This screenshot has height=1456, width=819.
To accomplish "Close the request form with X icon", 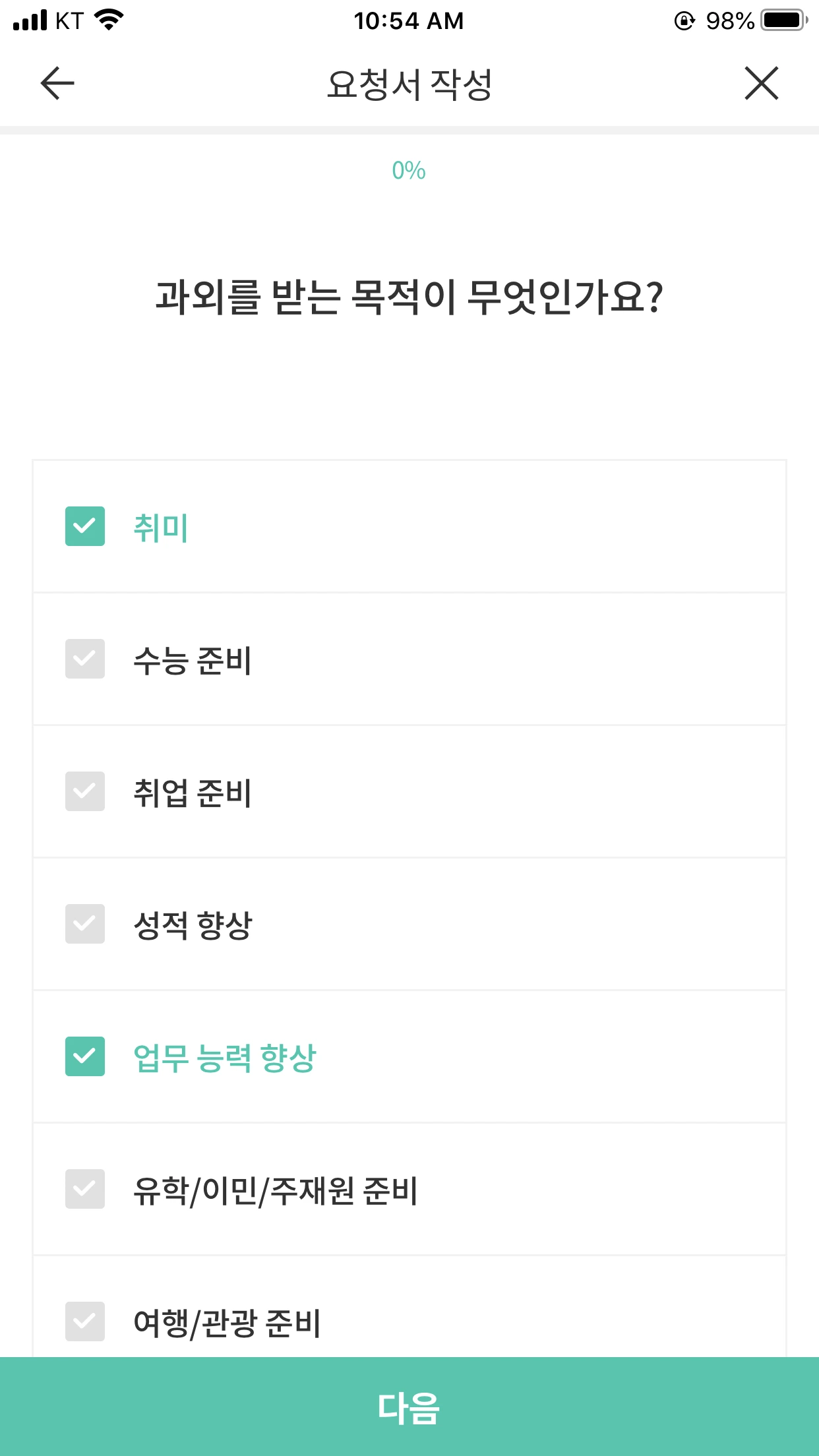I will pos(762,84).
